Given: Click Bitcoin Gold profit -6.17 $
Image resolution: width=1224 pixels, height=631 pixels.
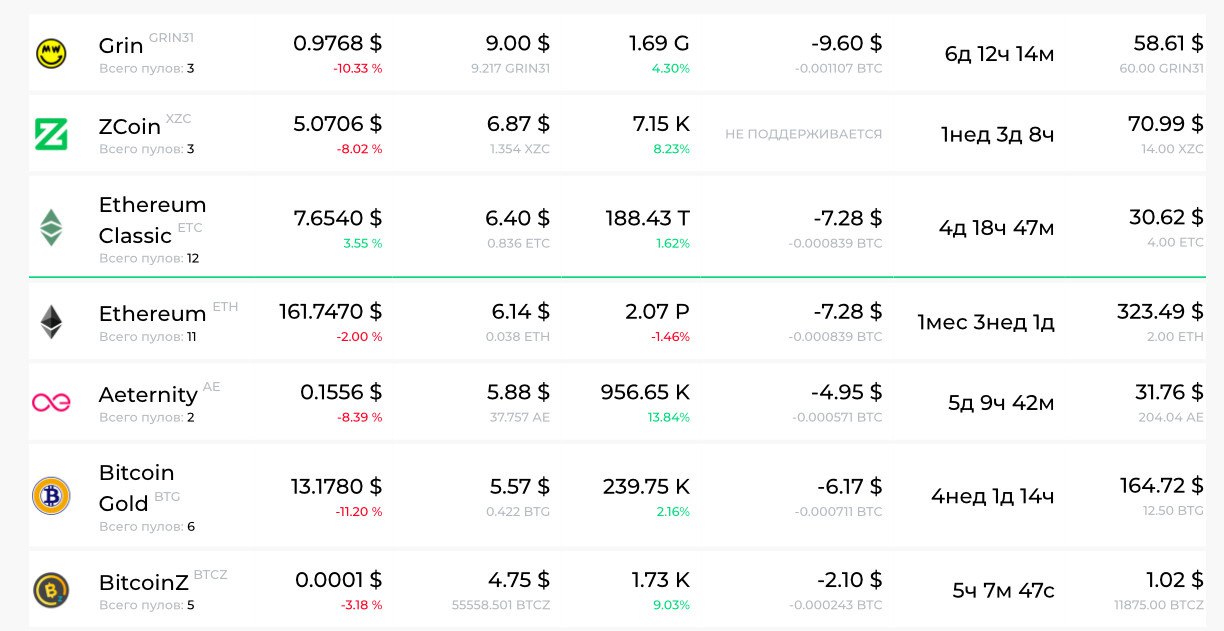Looking at the screenshot, I should [849, 487].
